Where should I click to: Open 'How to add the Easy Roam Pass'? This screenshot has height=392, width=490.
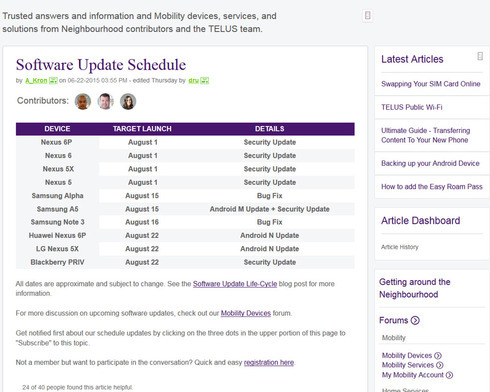point(432,187)
